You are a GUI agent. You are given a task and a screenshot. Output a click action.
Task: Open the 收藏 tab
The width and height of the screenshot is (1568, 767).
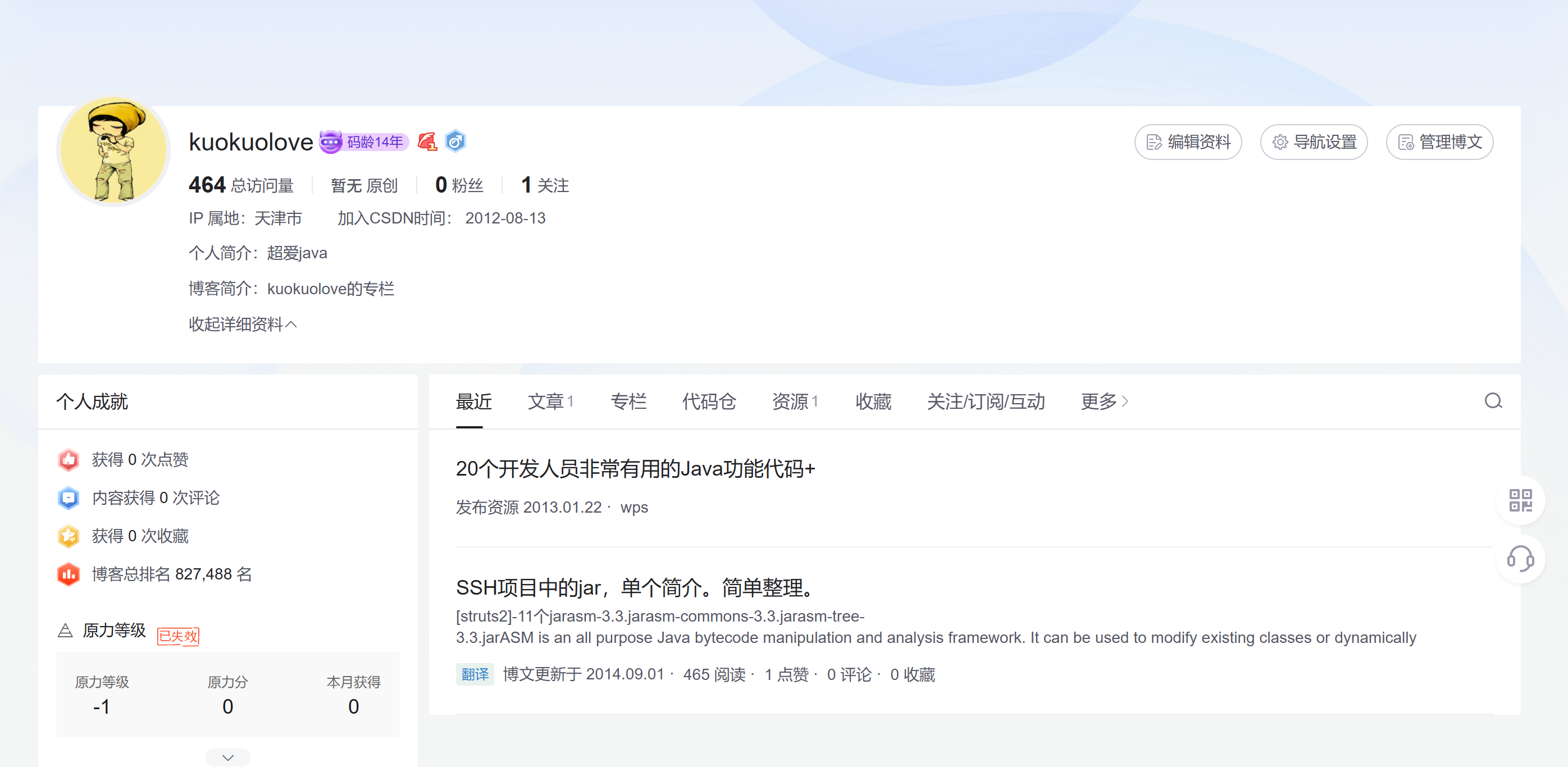pos(873,401)
